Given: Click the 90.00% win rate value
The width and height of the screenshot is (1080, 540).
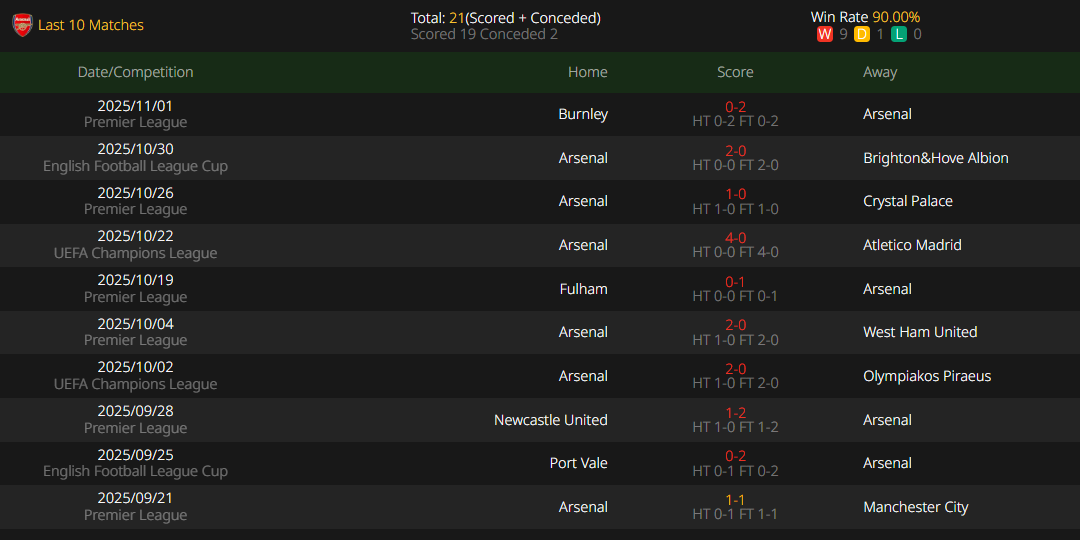Looking at the screenshot, I should [896, 17].
